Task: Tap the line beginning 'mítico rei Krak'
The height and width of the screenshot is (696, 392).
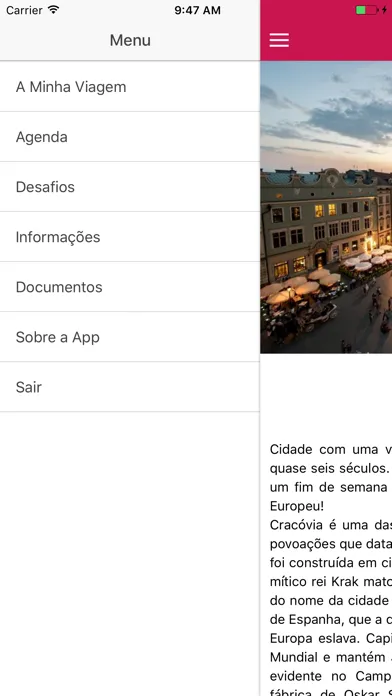Action: click(331, 581)
